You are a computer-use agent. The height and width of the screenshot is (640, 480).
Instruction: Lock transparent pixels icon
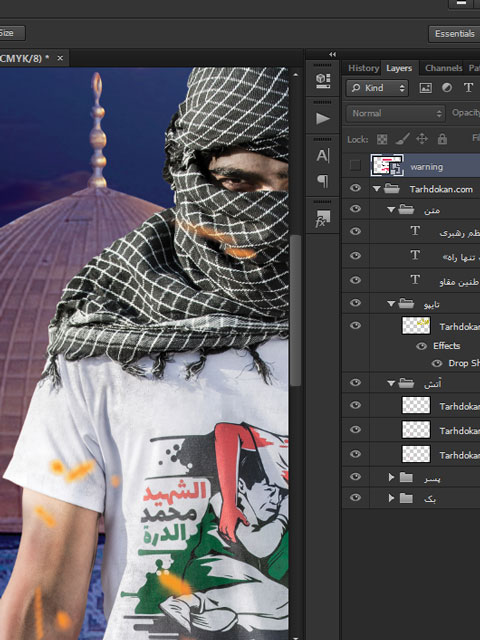[x=382, y=139]
